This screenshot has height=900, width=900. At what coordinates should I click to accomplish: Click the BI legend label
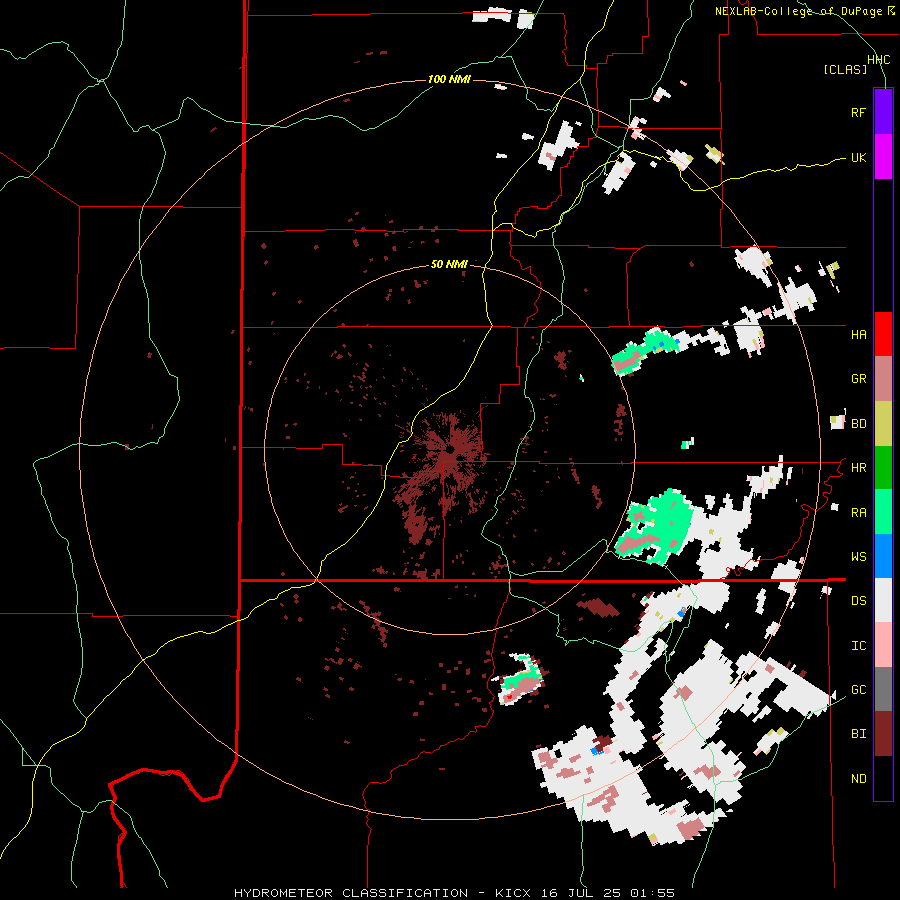[858, 734]
